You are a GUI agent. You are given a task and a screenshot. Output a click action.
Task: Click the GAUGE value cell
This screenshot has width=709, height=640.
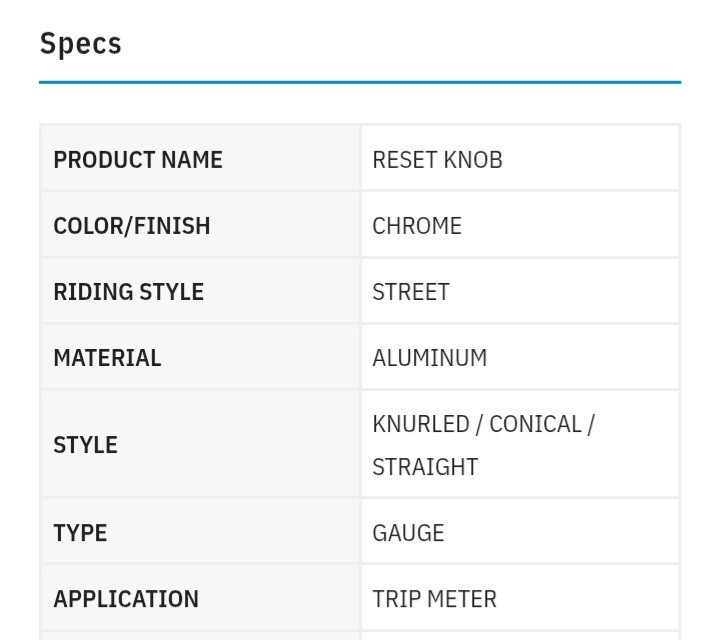coord(408,533)
